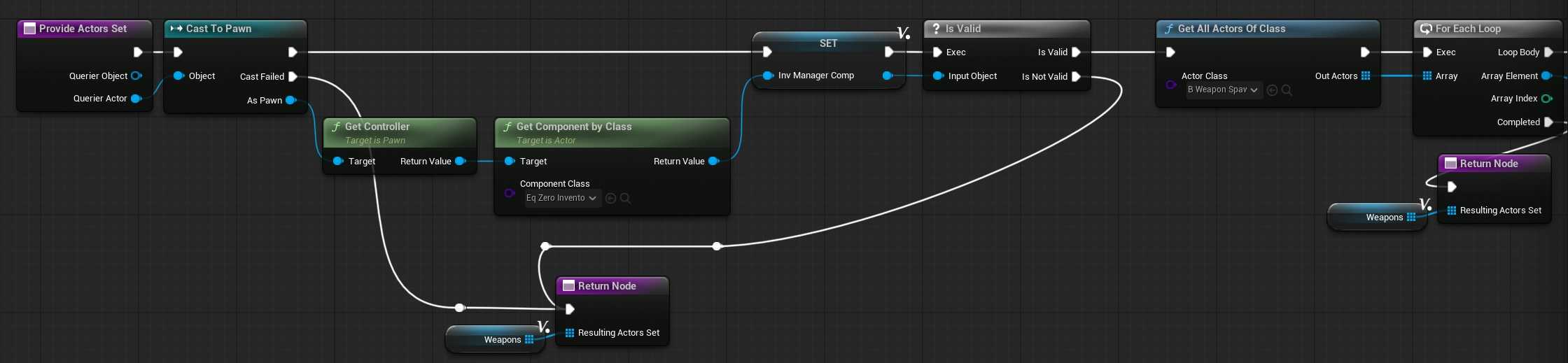Image resolution: width=1568 pixels, height=363 pixels.
Task: Select the Get Component by Class node title
Action: (574, 127)
